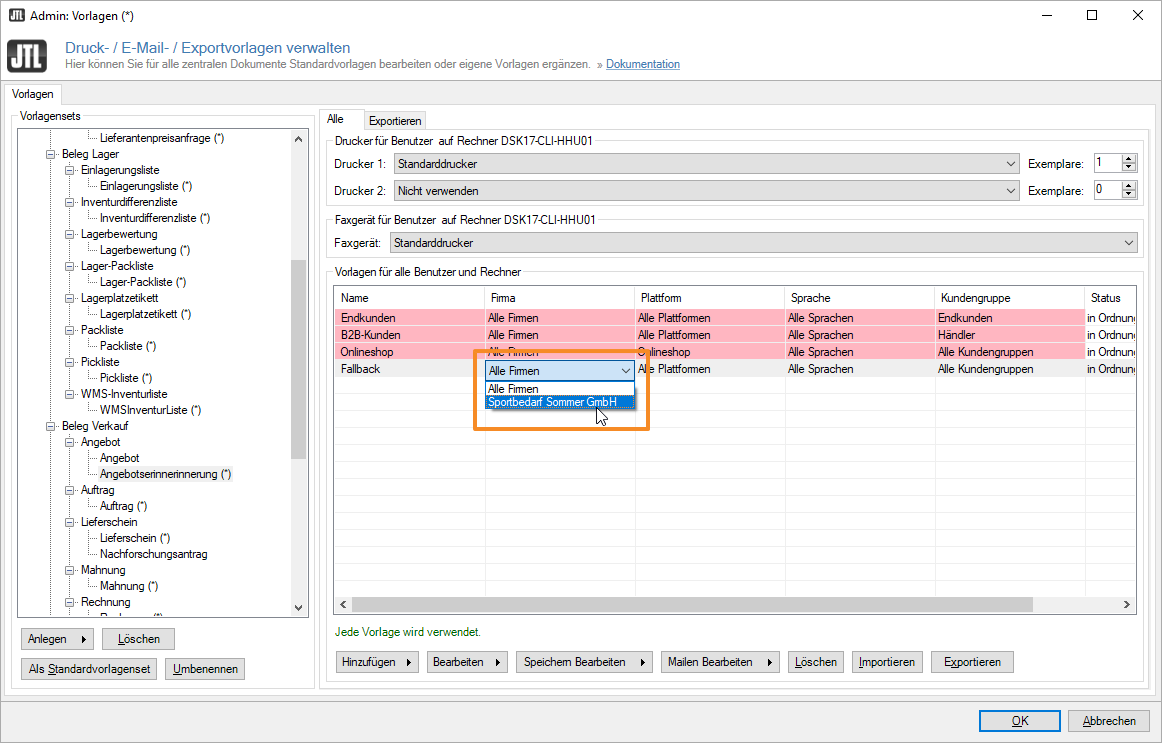1162x743 pixels.
Task: Click the JTL logo icon
Action: [x=27, y=56]
